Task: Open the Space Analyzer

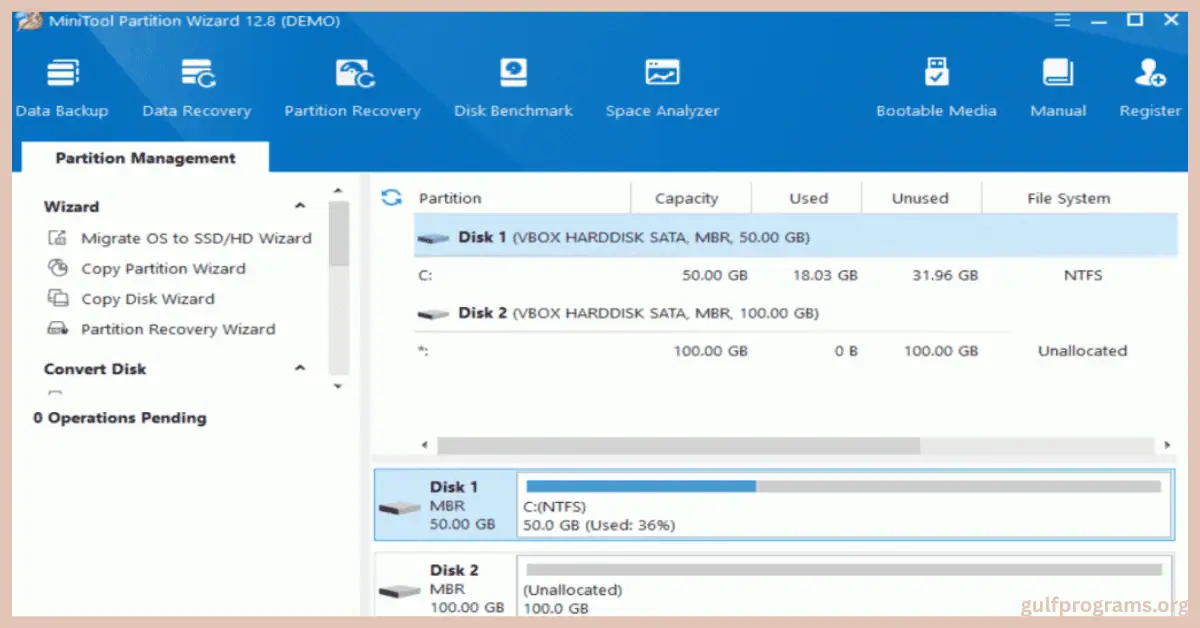Action: 662,85
